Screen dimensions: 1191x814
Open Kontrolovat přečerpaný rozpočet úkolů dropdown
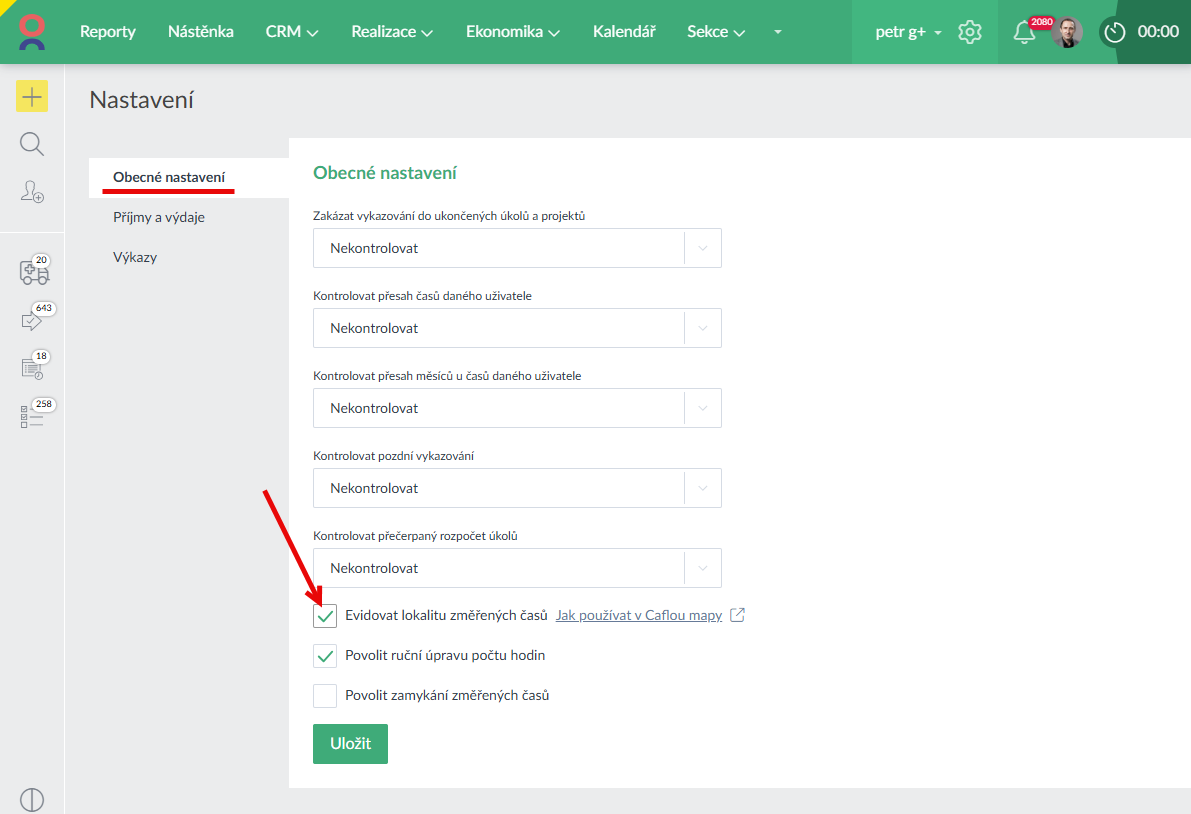point(517,568)
